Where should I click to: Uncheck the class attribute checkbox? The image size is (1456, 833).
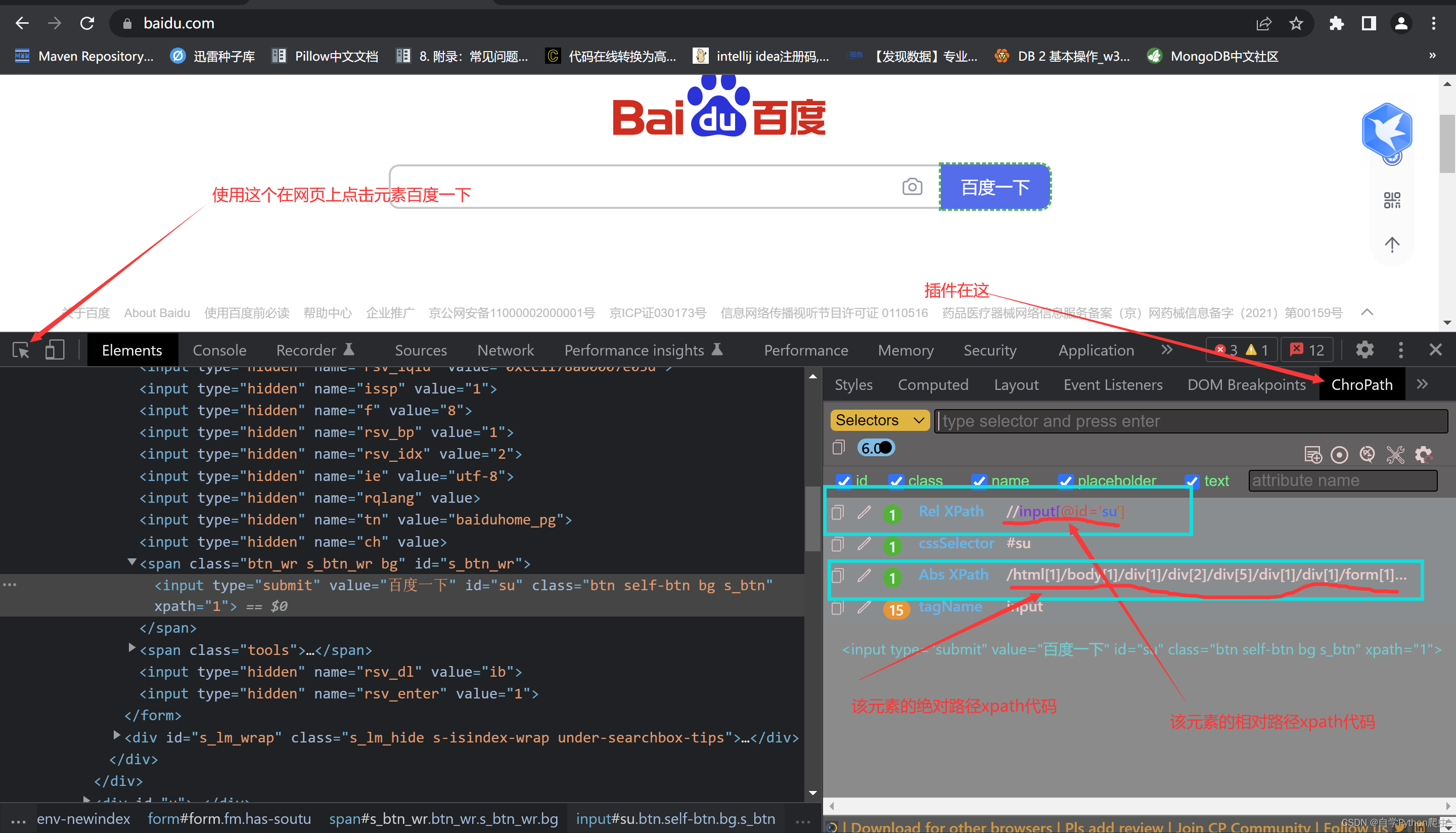pyautogui.click(x=896, y=481)
